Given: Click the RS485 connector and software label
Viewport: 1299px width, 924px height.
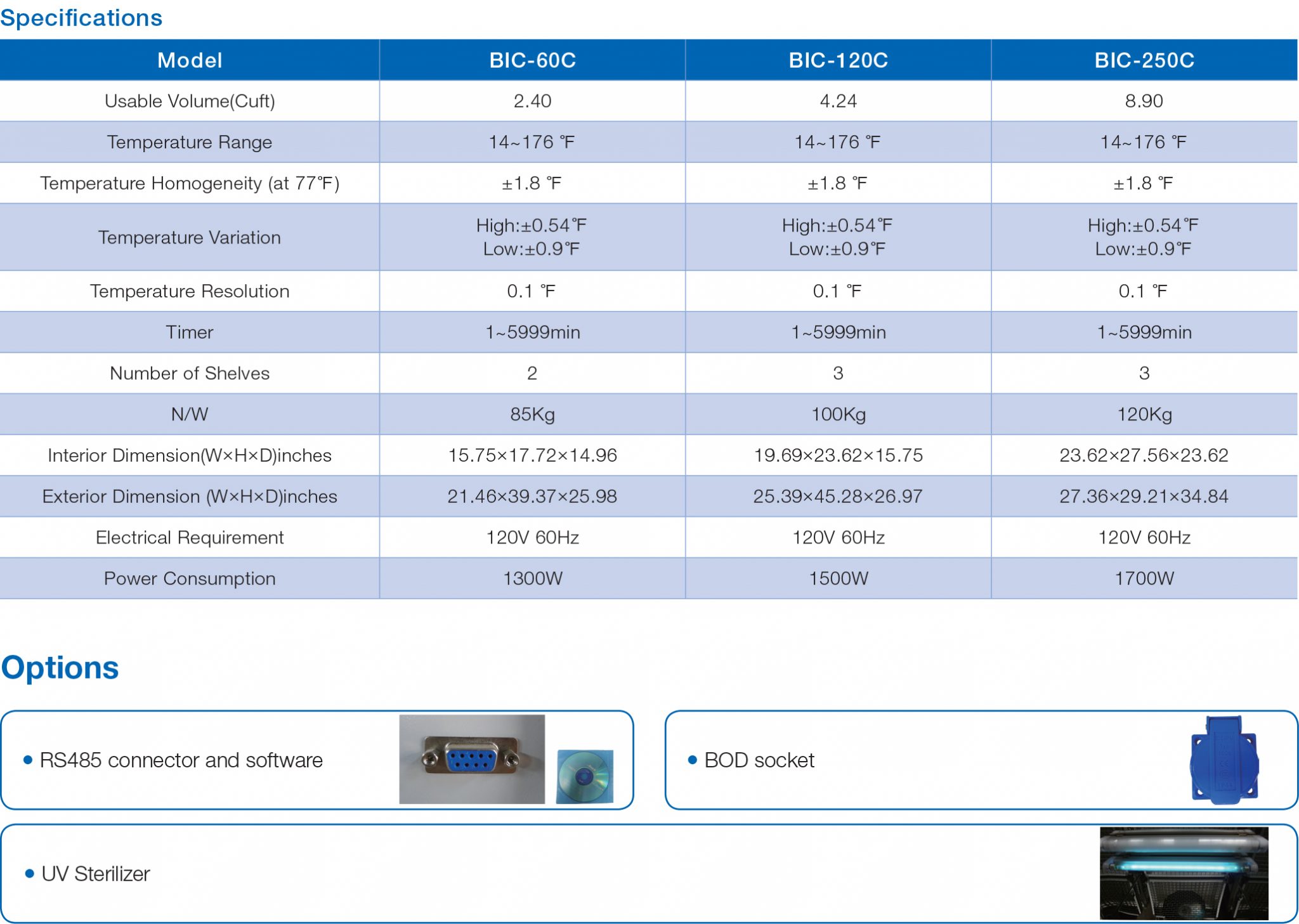Looking at the screenshot, I should 181,759.
